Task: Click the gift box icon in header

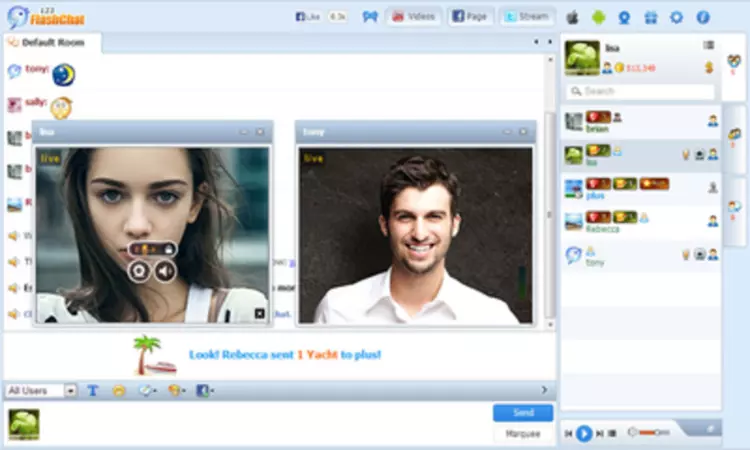Action: pyautogui.click(x=651, y=18)
